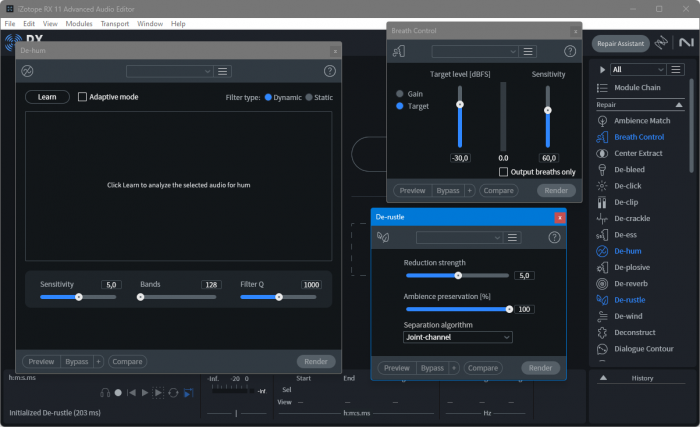Open the De-wind module
Screen dimensions: 700x427
628,316
